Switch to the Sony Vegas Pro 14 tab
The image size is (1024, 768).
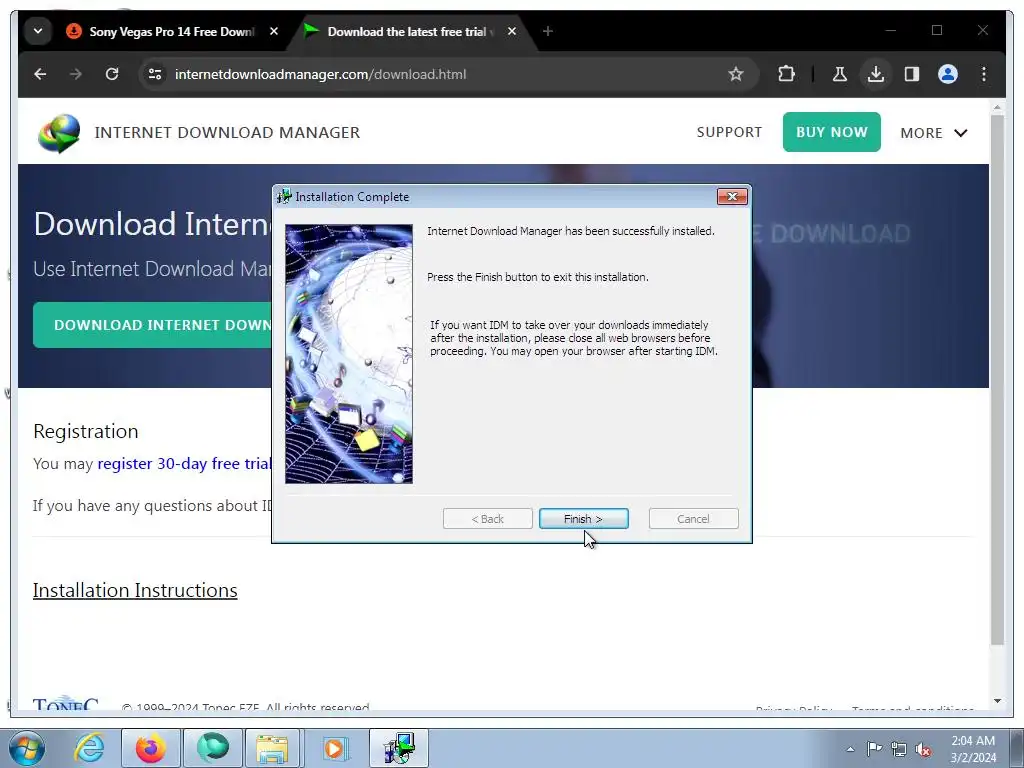coord(171,31)
